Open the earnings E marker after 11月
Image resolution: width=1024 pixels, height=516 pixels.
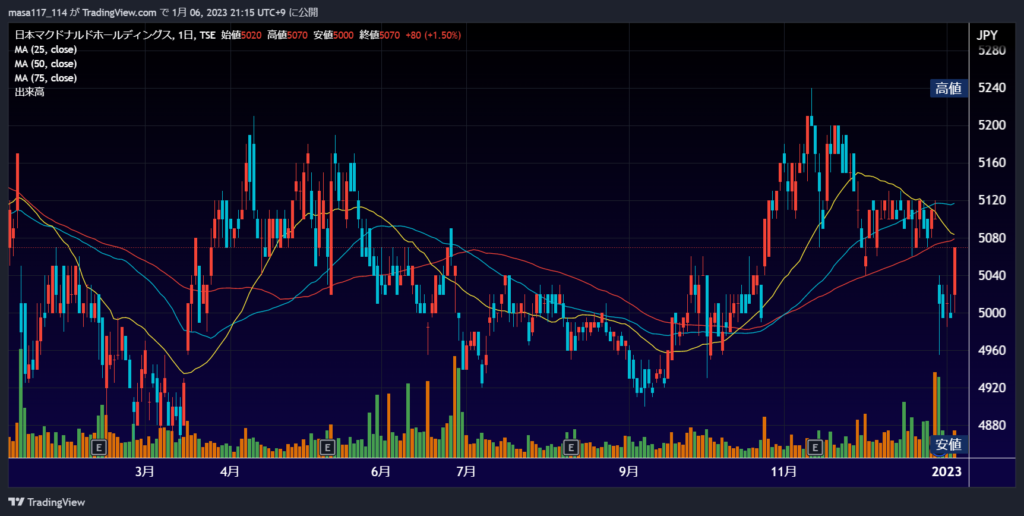click(815, 447)
